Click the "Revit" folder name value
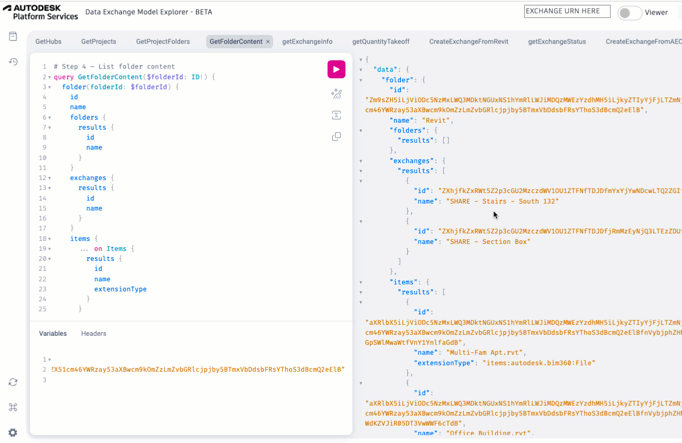This screenshot has height=443, width=682. (x=436, y=120)
